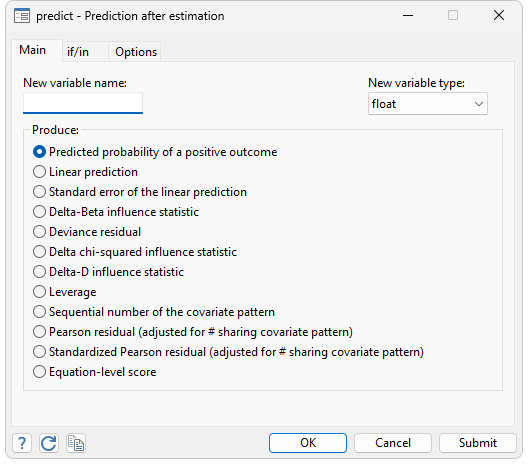The image size is (528, 464).
Task: Click the reset dialog refresh icon
Action: [49, 443]
